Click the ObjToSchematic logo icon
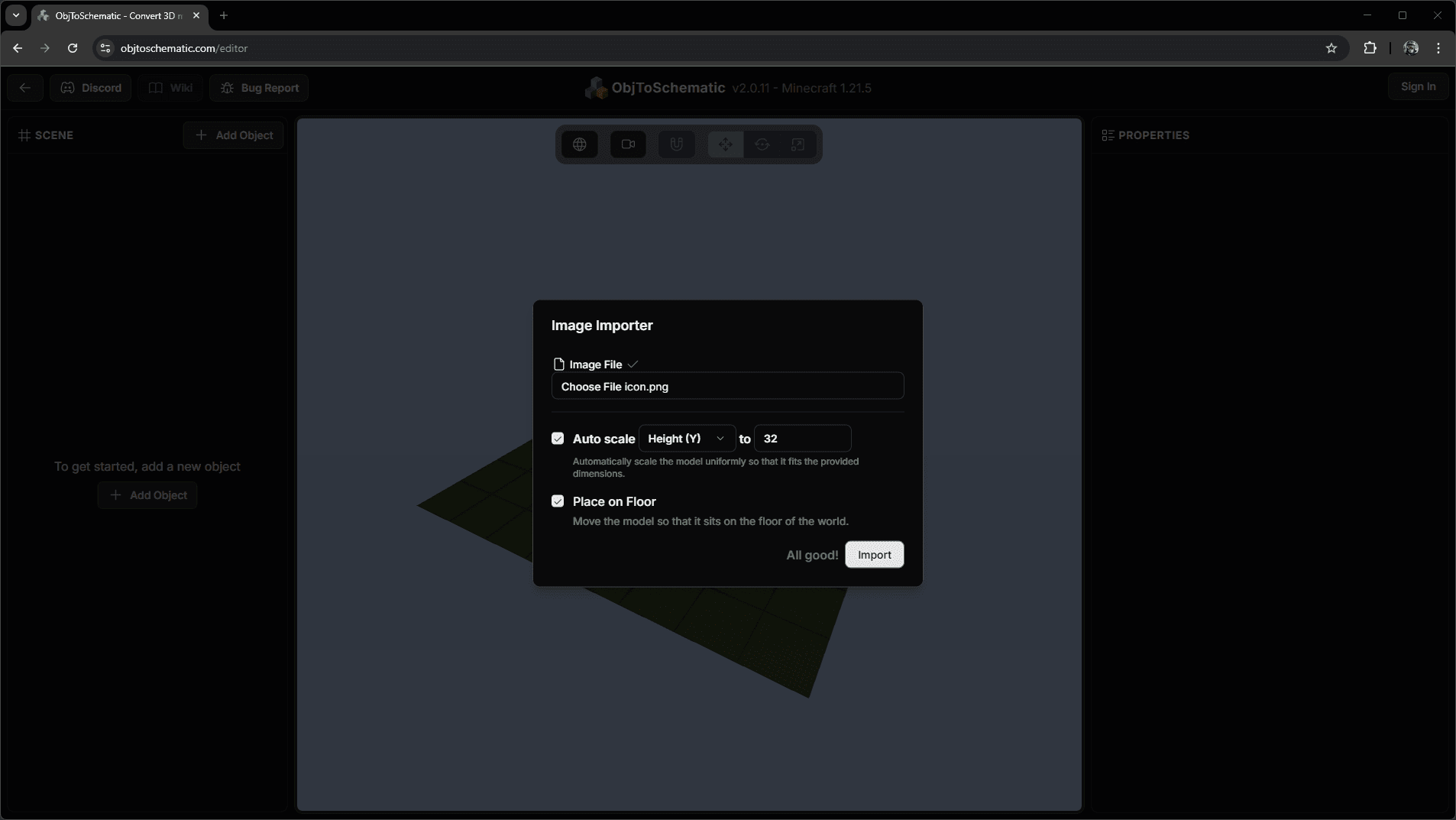The image size is (1456, 820). [596, 88]
